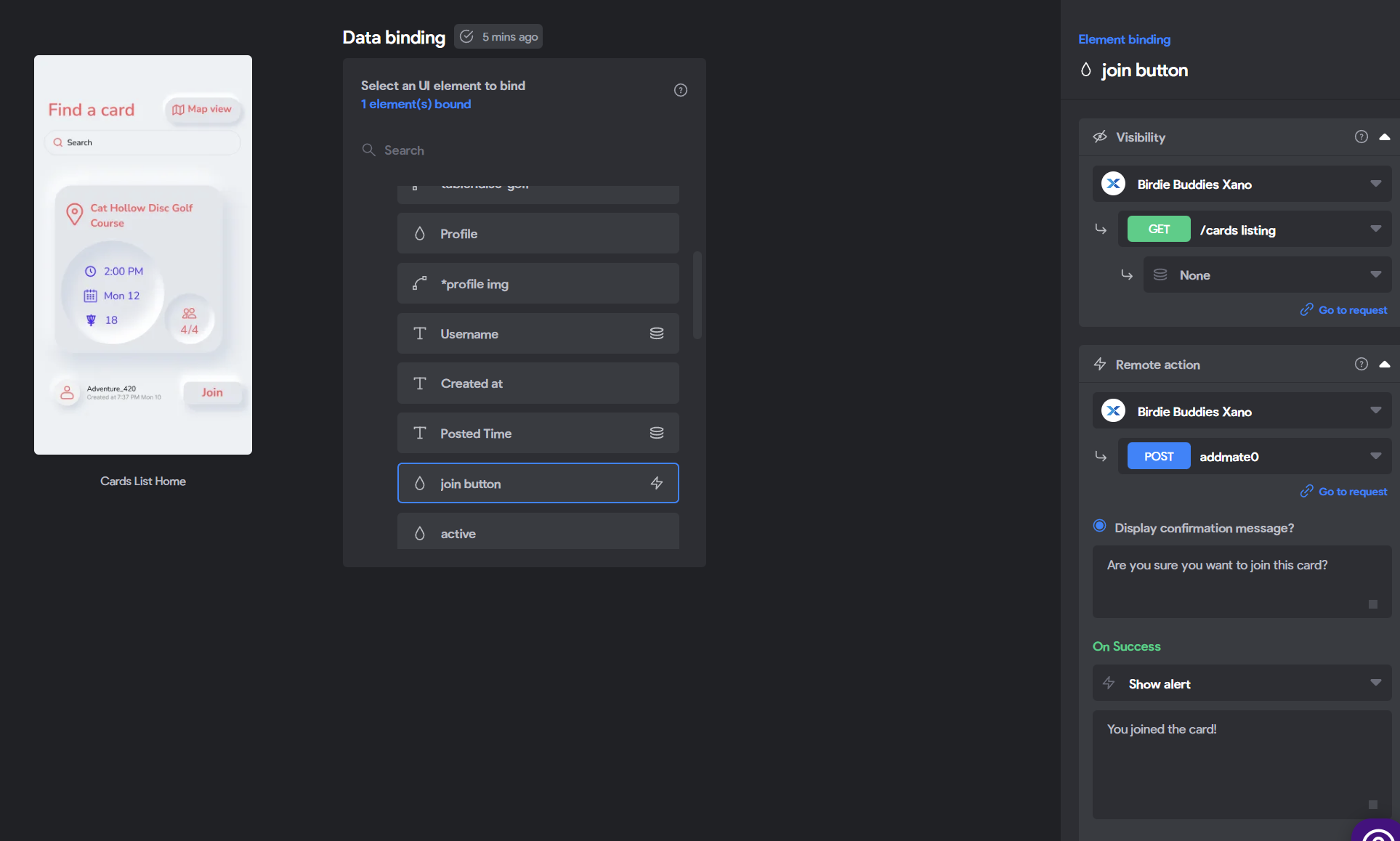
Task: Open the Birdie Buddies Xano dropdown under Visibility
Action: click(1242, 184)
